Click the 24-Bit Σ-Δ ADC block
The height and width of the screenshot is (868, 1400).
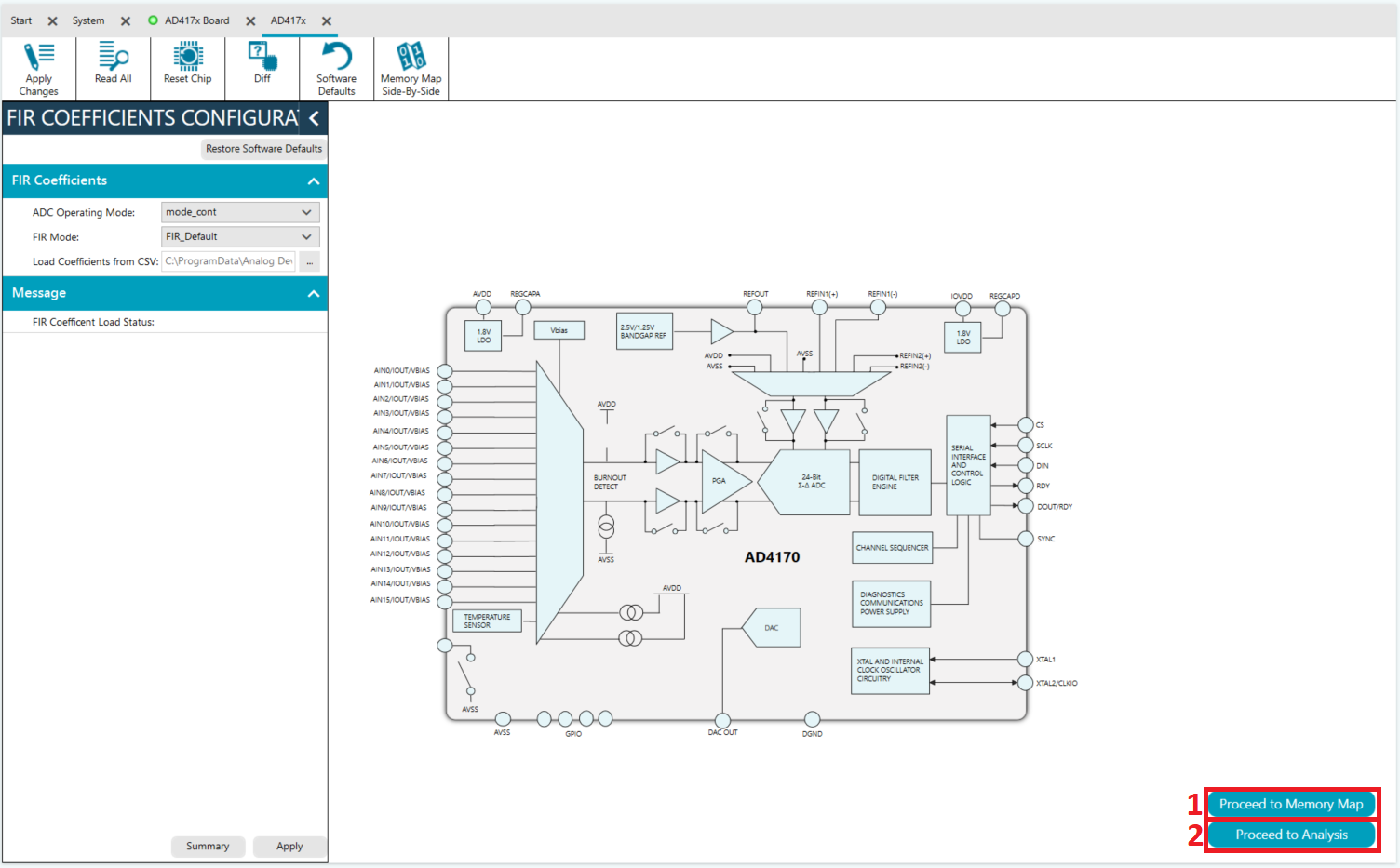[805, 482]
